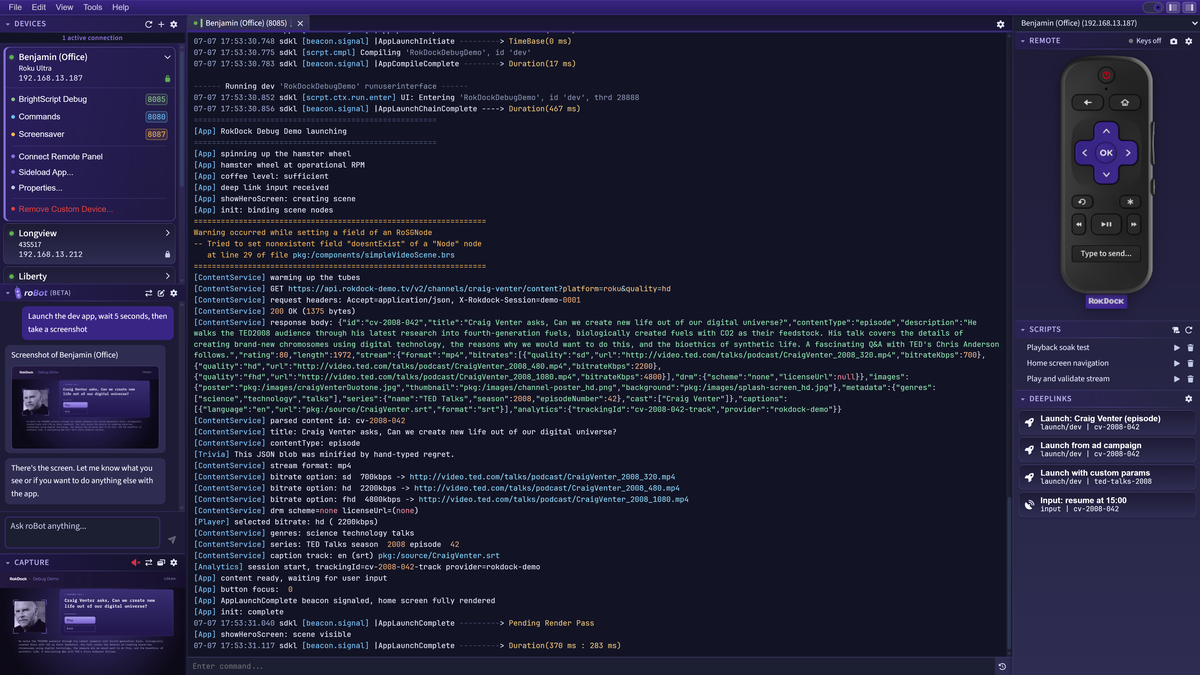Viewport: 1200px width, 675px height.
Task: Collapse the Benjamin (Office) device card
Action: point(168,57)
